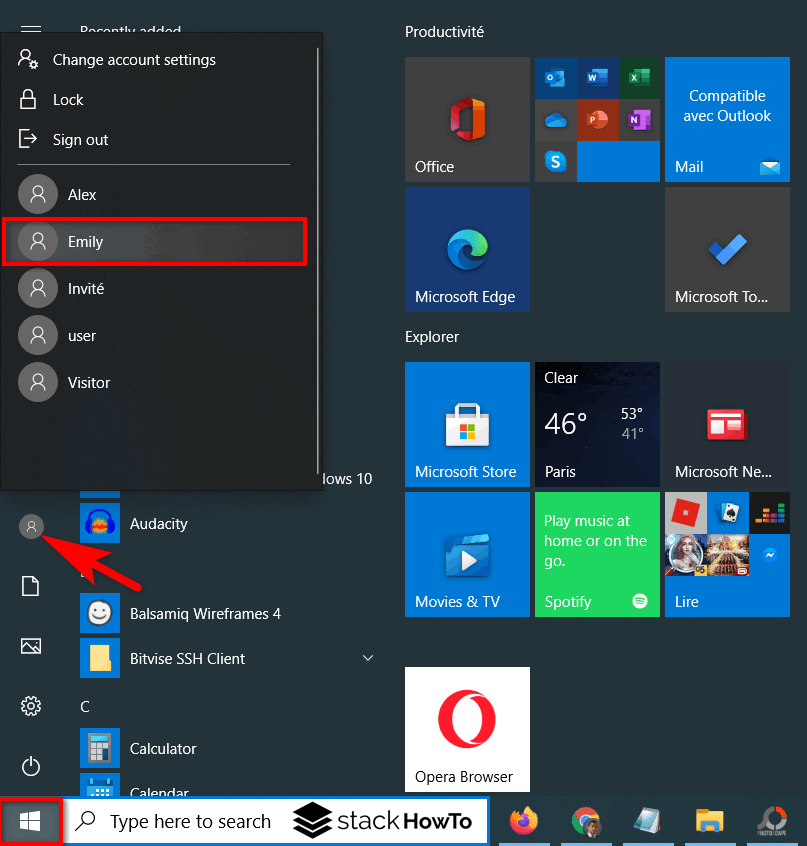Open the Mail tile
The image size is (807, 846).
coord(727,120)
